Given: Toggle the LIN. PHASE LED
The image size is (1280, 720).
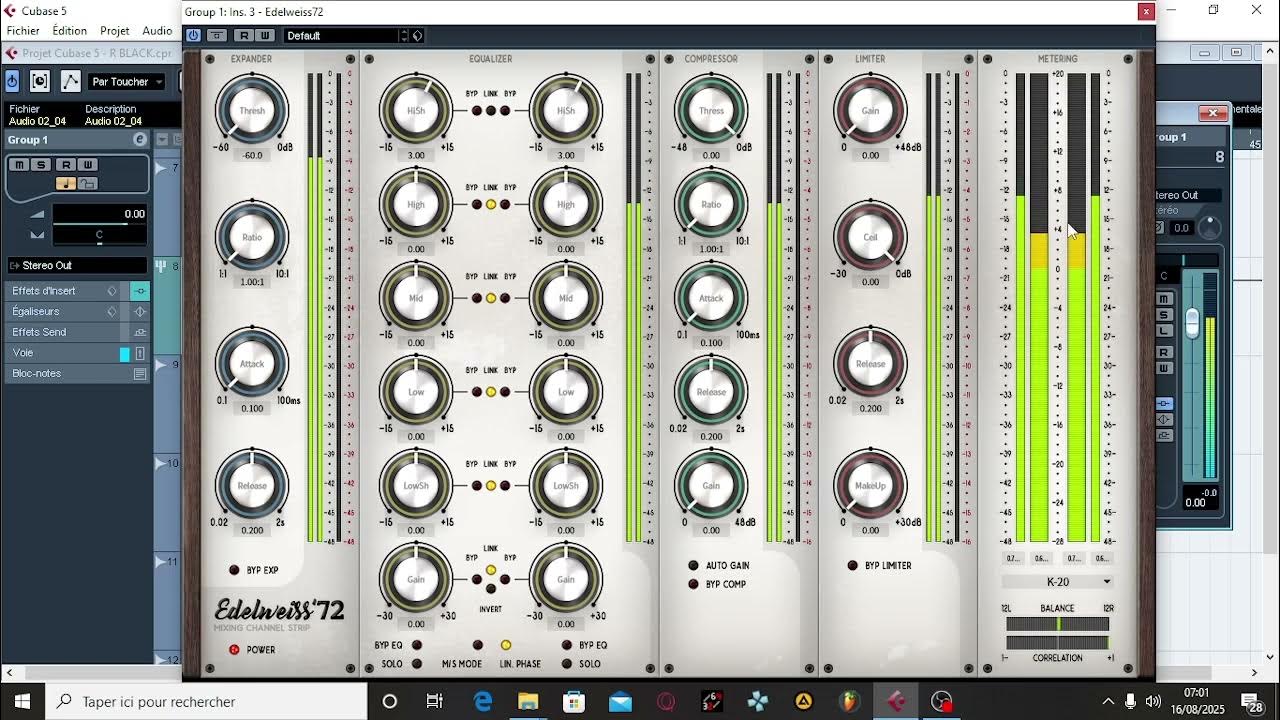Looking at the screenshot, I should (506, 645).
